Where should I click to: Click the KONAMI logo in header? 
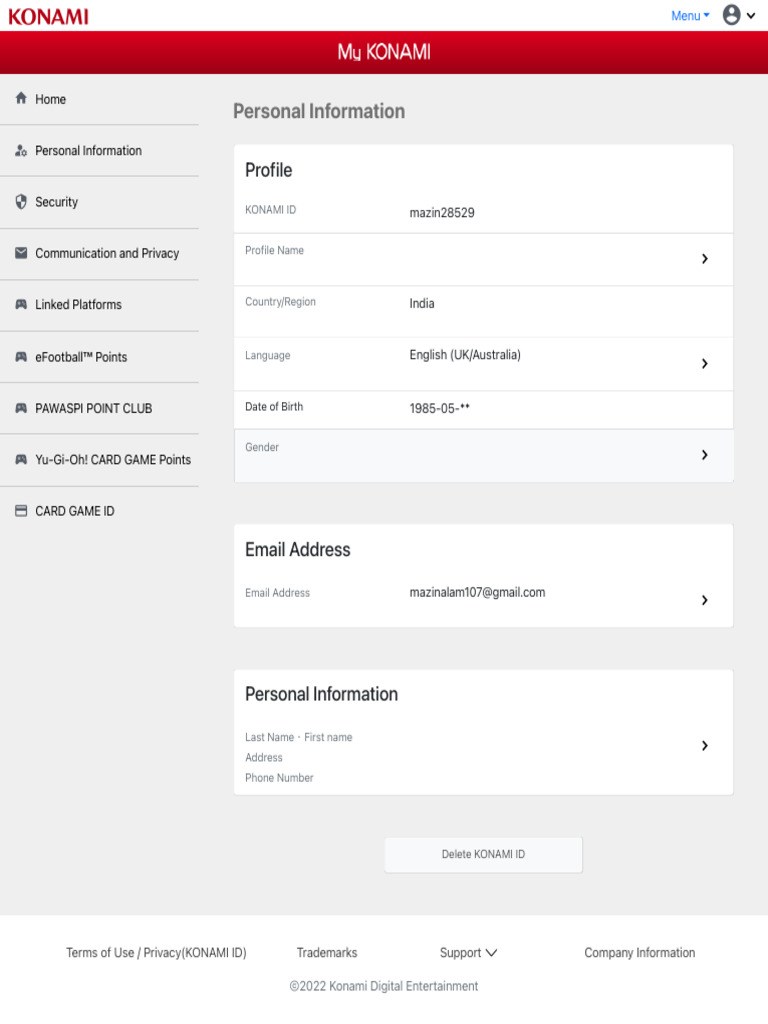click(48, 16)
